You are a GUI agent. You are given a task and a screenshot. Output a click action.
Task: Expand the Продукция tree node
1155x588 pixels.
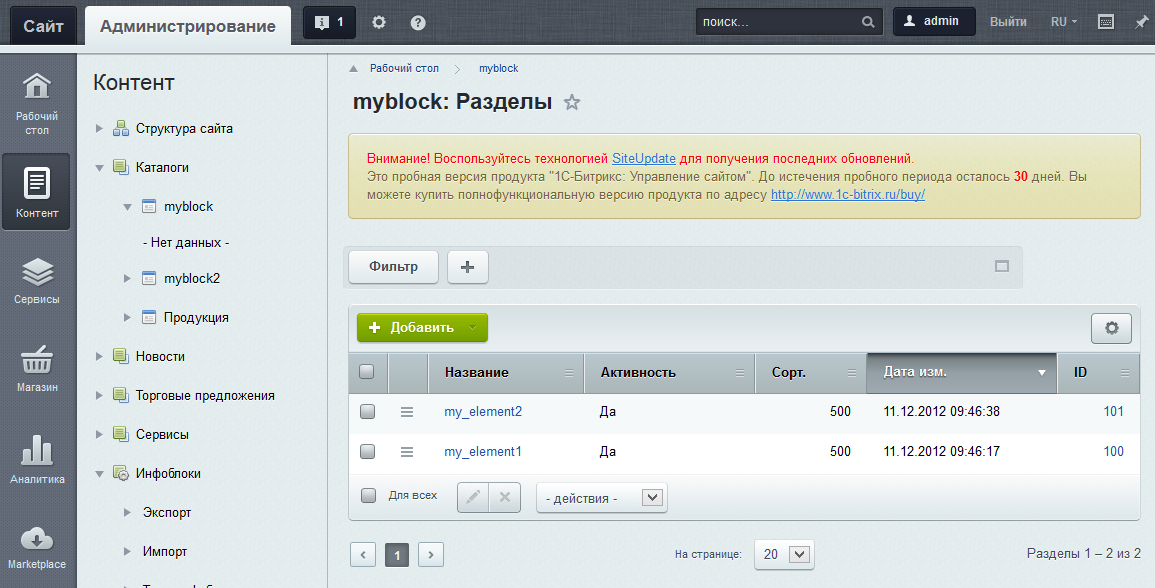coord(127,318)
